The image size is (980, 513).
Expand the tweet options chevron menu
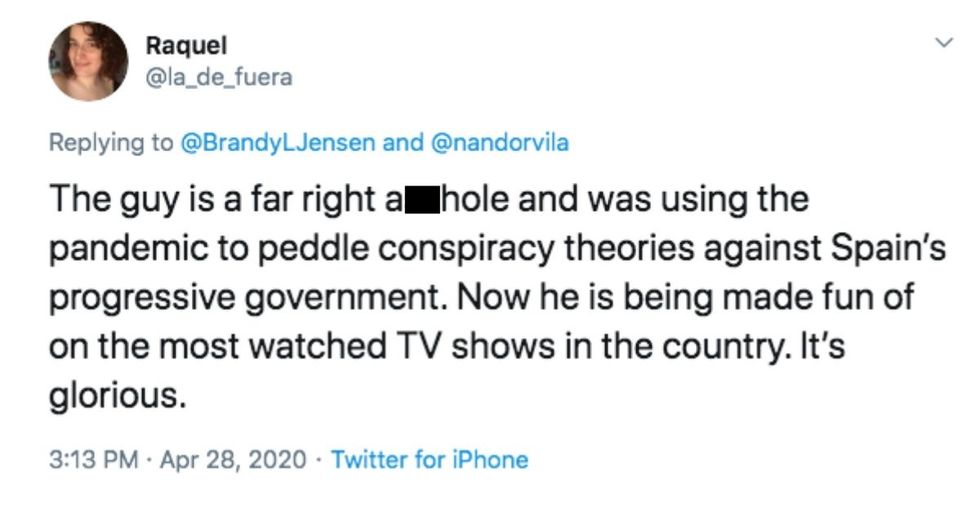pyautogui.click(x=942, y=43)
